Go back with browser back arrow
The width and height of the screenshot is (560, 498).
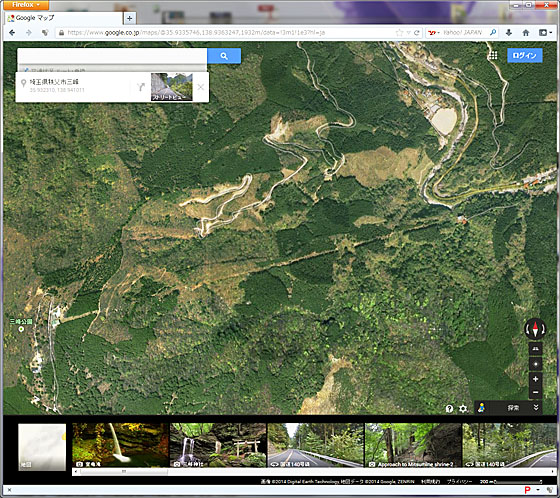12,33
